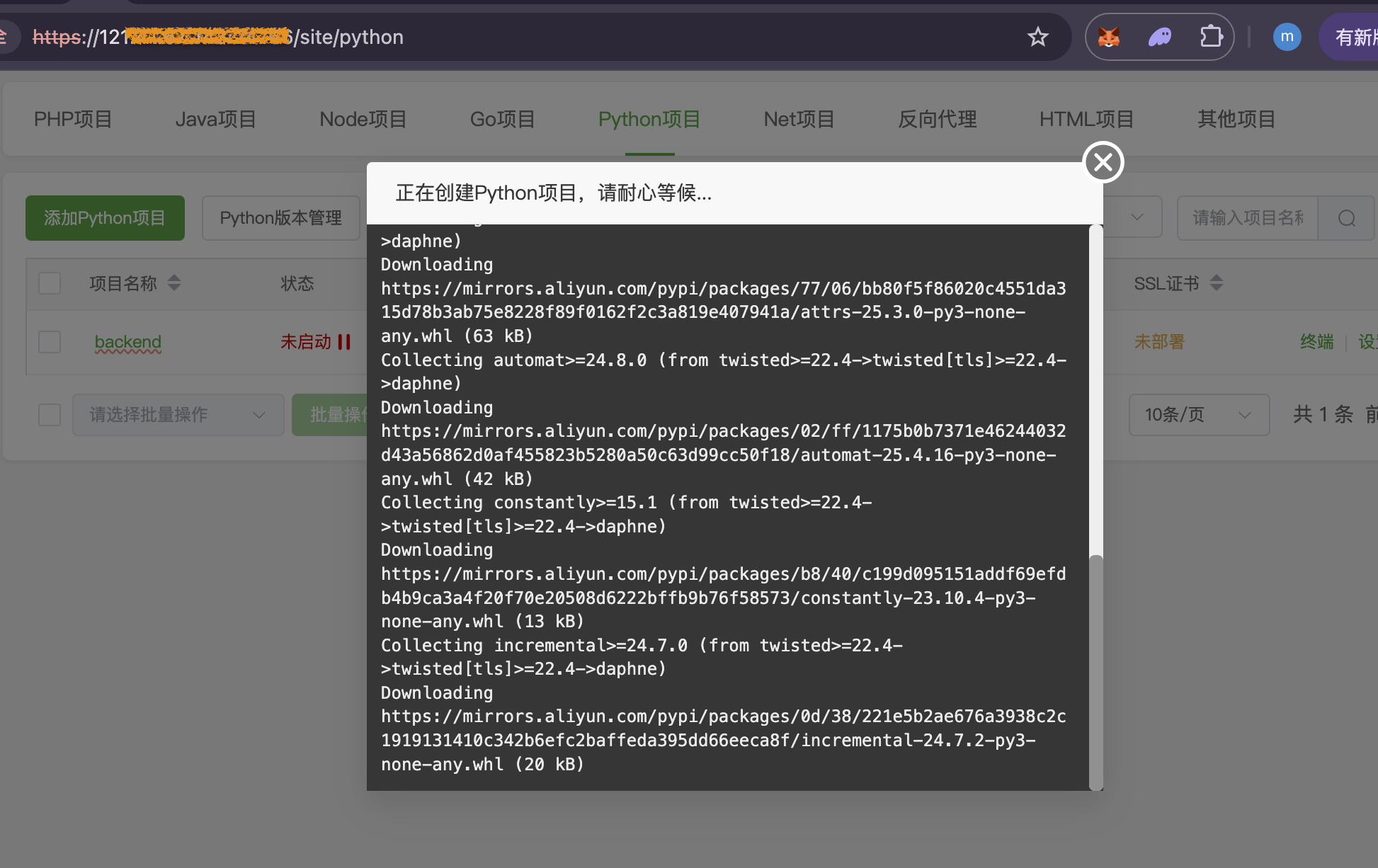Screen dimensions: 1378x868
Task: Switch to the Node项目 tab
Action: point(363,119)
